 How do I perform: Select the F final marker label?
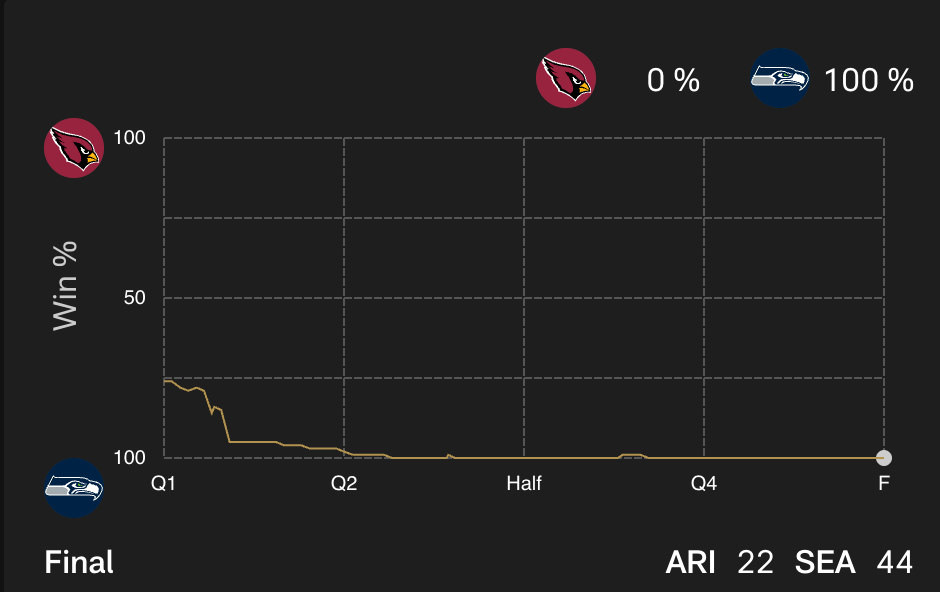coord(884,484)
